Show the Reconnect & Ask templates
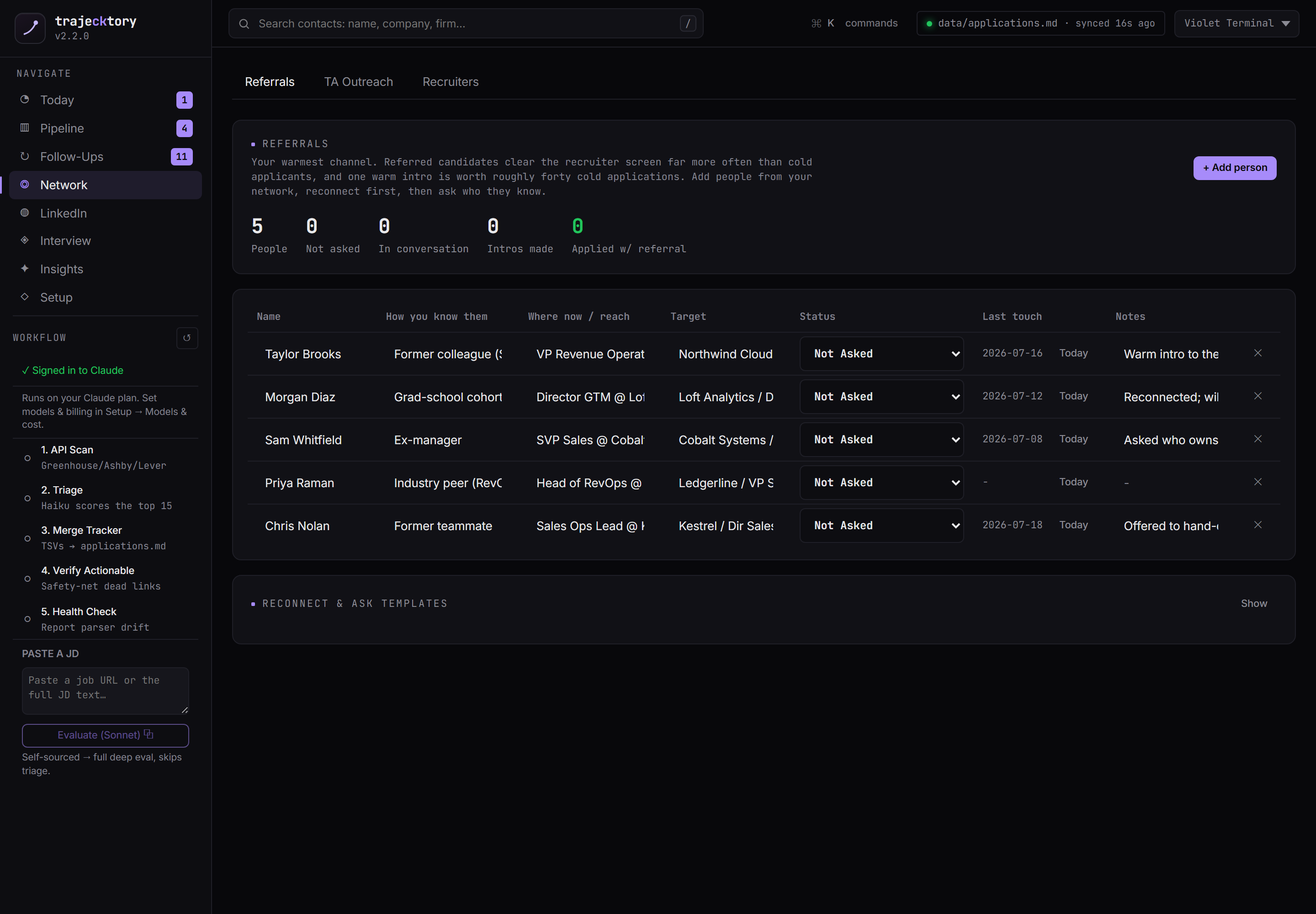Image resolution: width=1316 pixels, height=914 pixels. tap(1253, 603)
